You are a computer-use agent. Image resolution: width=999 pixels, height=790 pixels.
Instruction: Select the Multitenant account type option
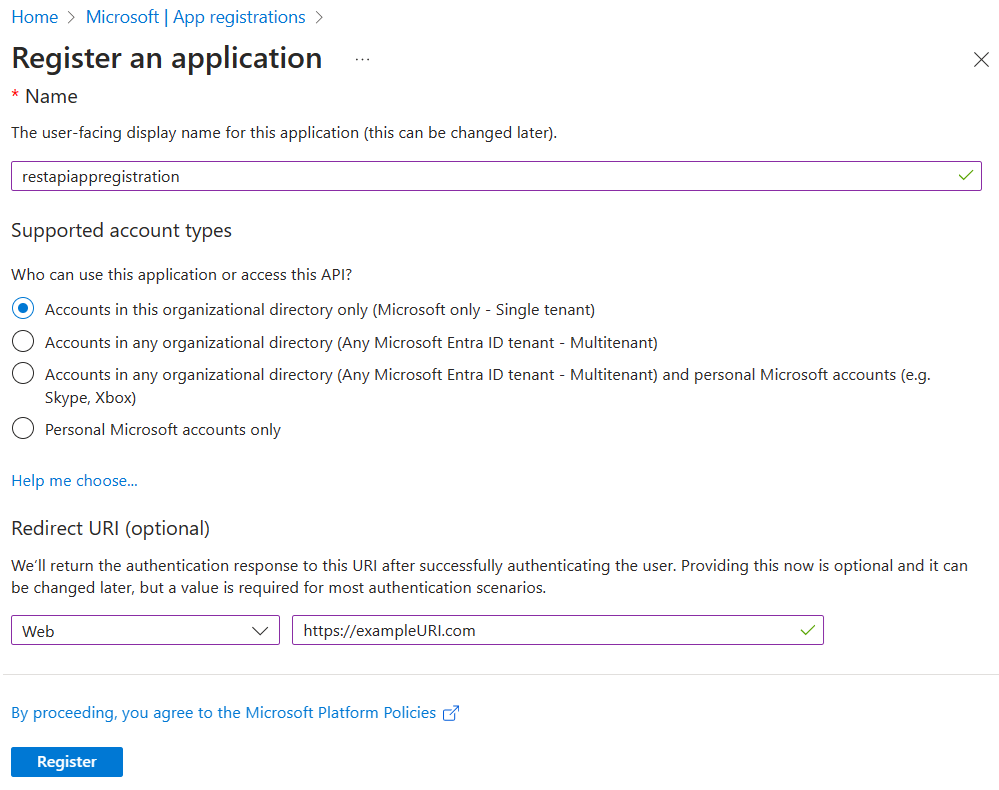[22, 341]
